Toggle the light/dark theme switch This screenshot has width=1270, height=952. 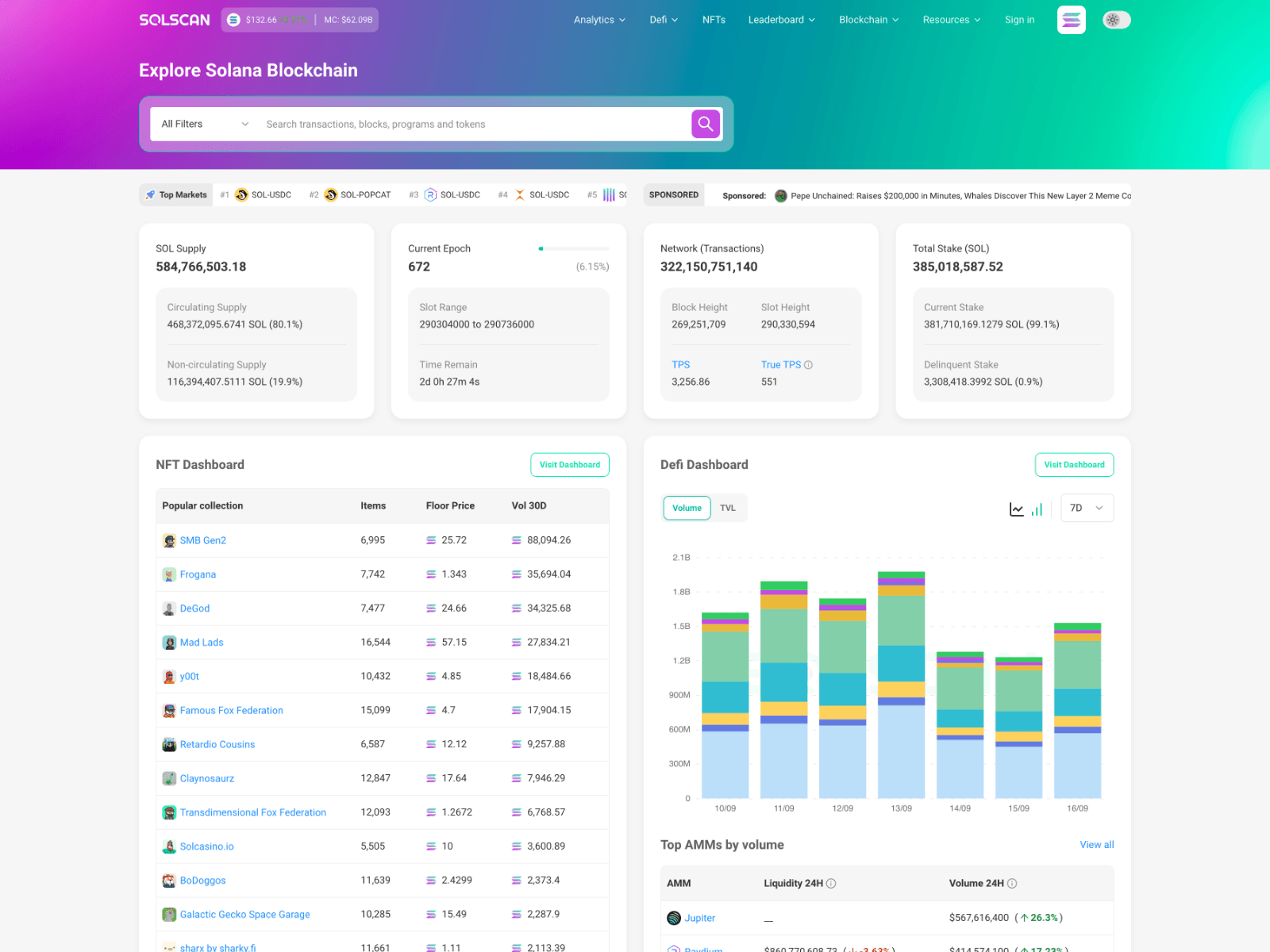(x=1117, y=20)
